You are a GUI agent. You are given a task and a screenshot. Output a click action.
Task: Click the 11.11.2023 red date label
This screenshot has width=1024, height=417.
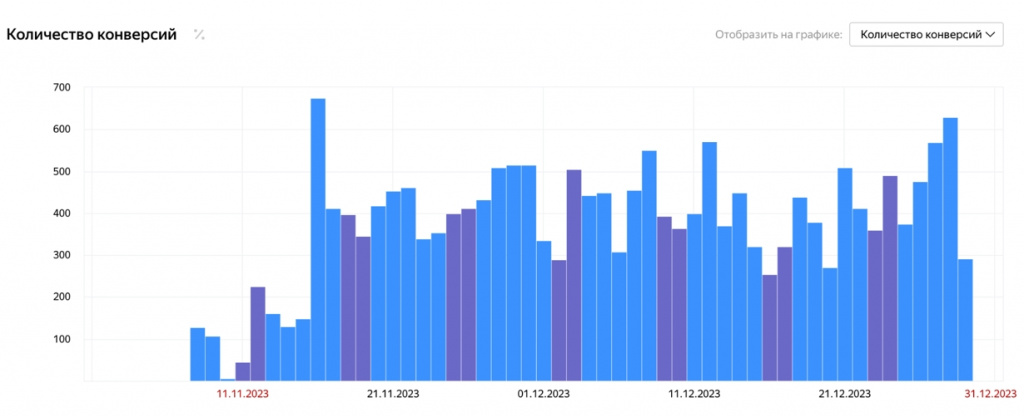pyautogui.click(x=242, y=394)
